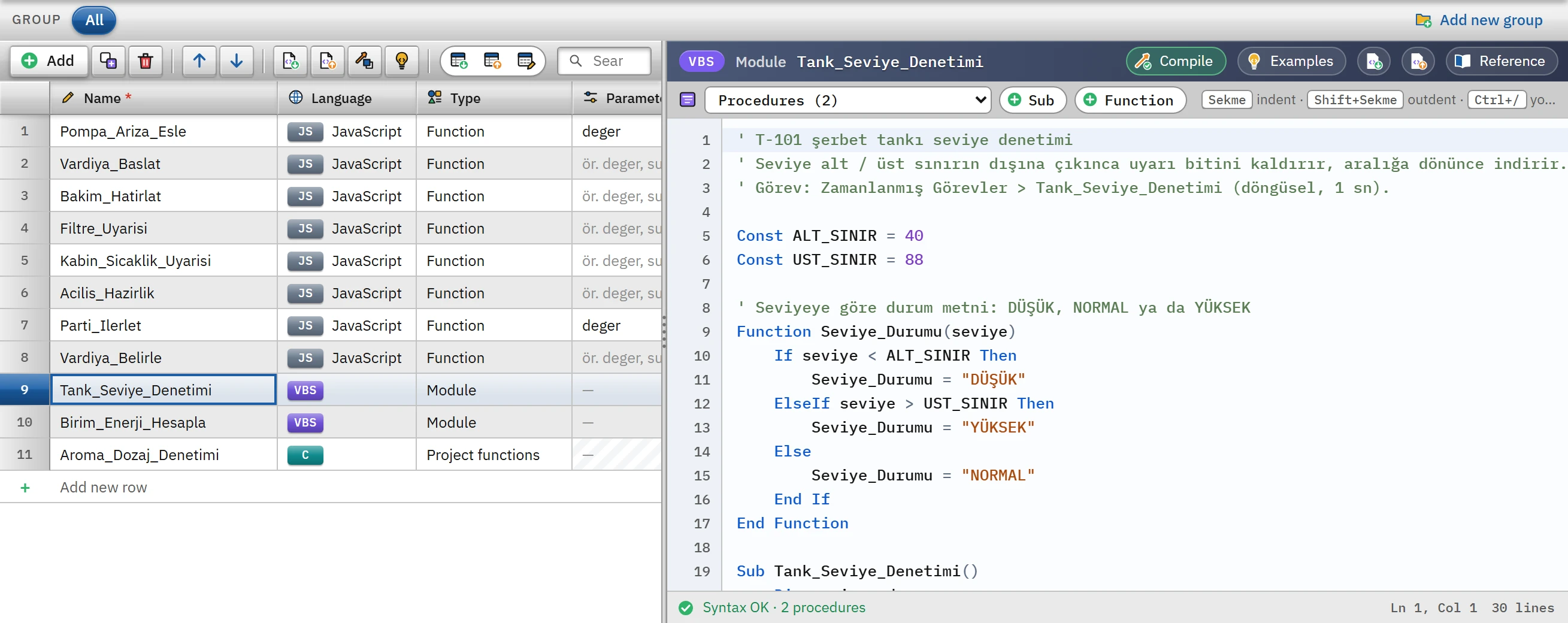Click the Add new row text
Screen dimensions: 1568x623
[104, 487]
